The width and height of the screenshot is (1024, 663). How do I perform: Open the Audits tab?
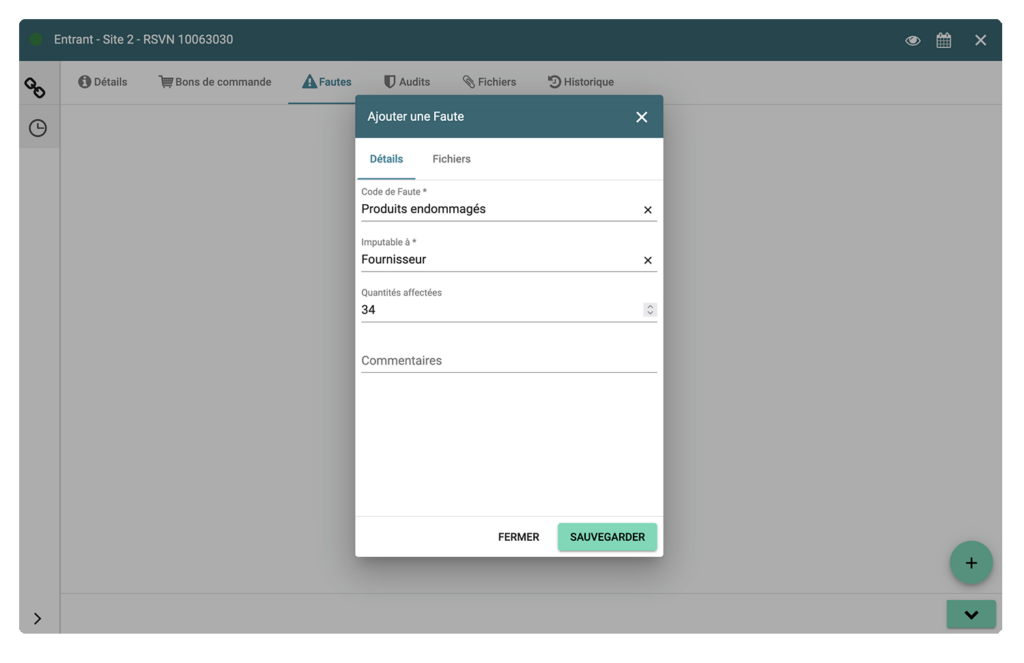click(x=407, y=82)
